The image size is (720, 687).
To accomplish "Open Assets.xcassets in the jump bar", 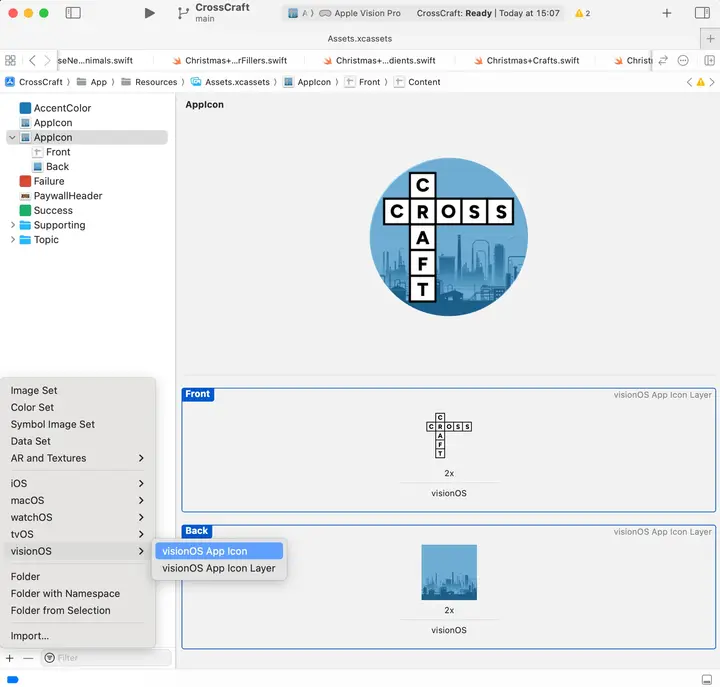I will [x=231, y=82].
